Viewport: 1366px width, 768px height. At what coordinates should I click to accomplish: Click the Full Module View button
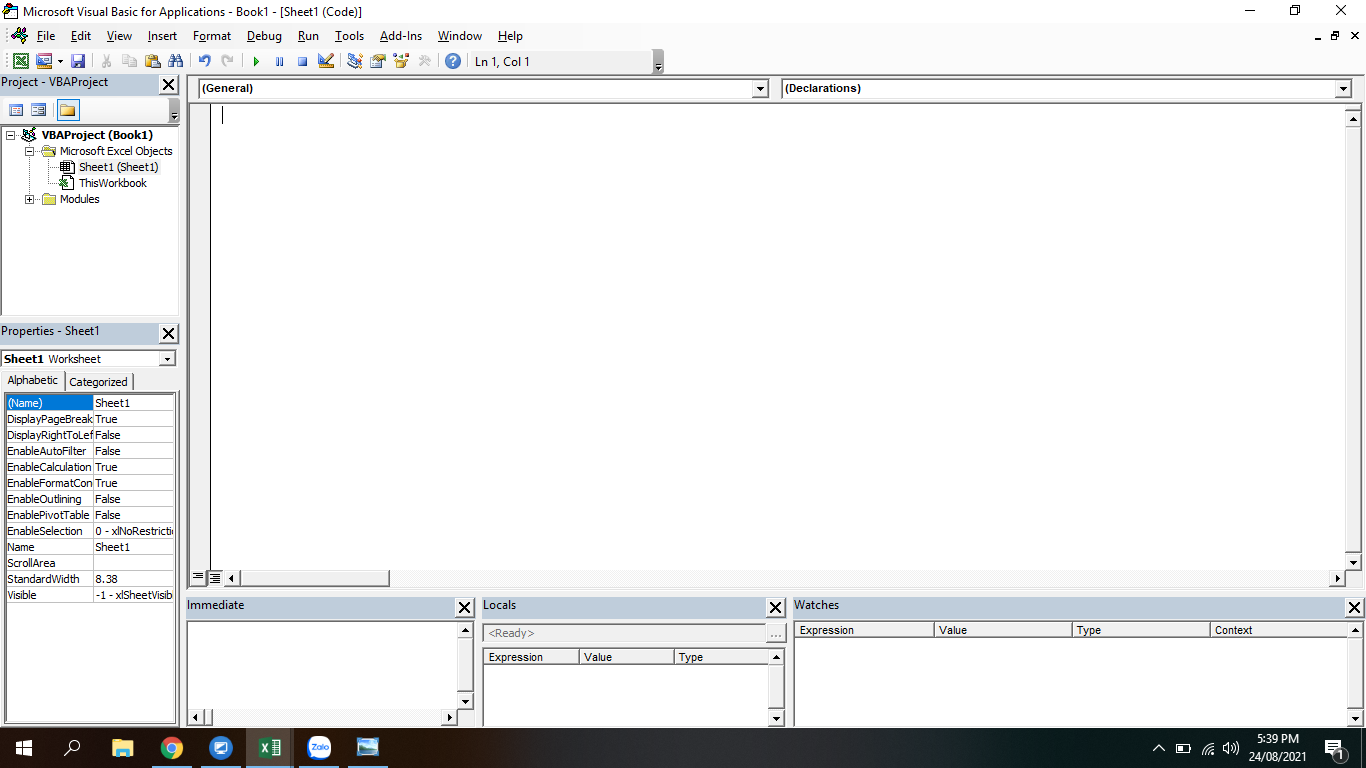pyautogui.click(x=214, y=578)
